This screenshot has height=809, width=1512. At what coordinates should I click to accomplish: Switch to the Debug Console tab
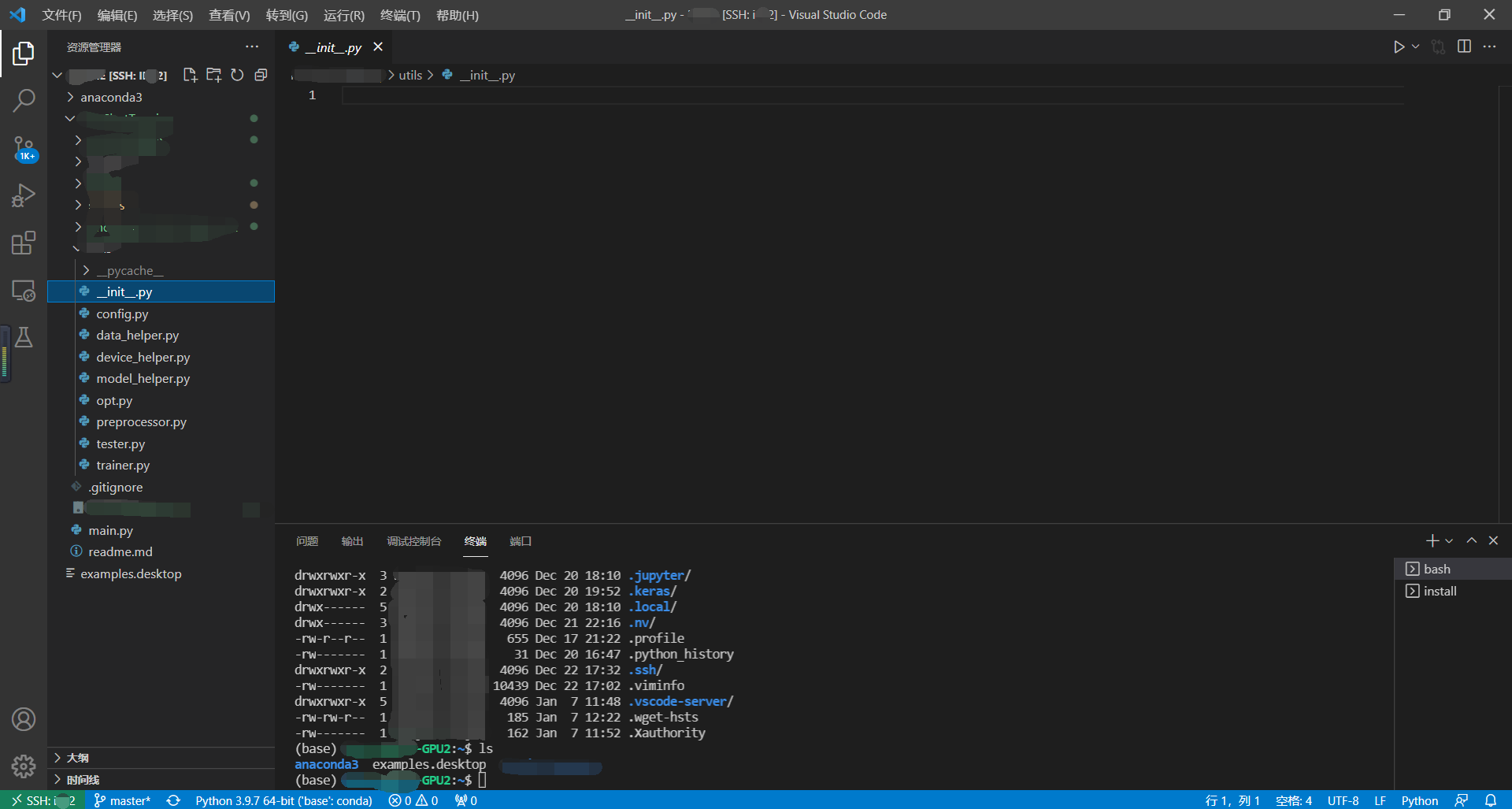pyautogui.click(x=413, y=541)
